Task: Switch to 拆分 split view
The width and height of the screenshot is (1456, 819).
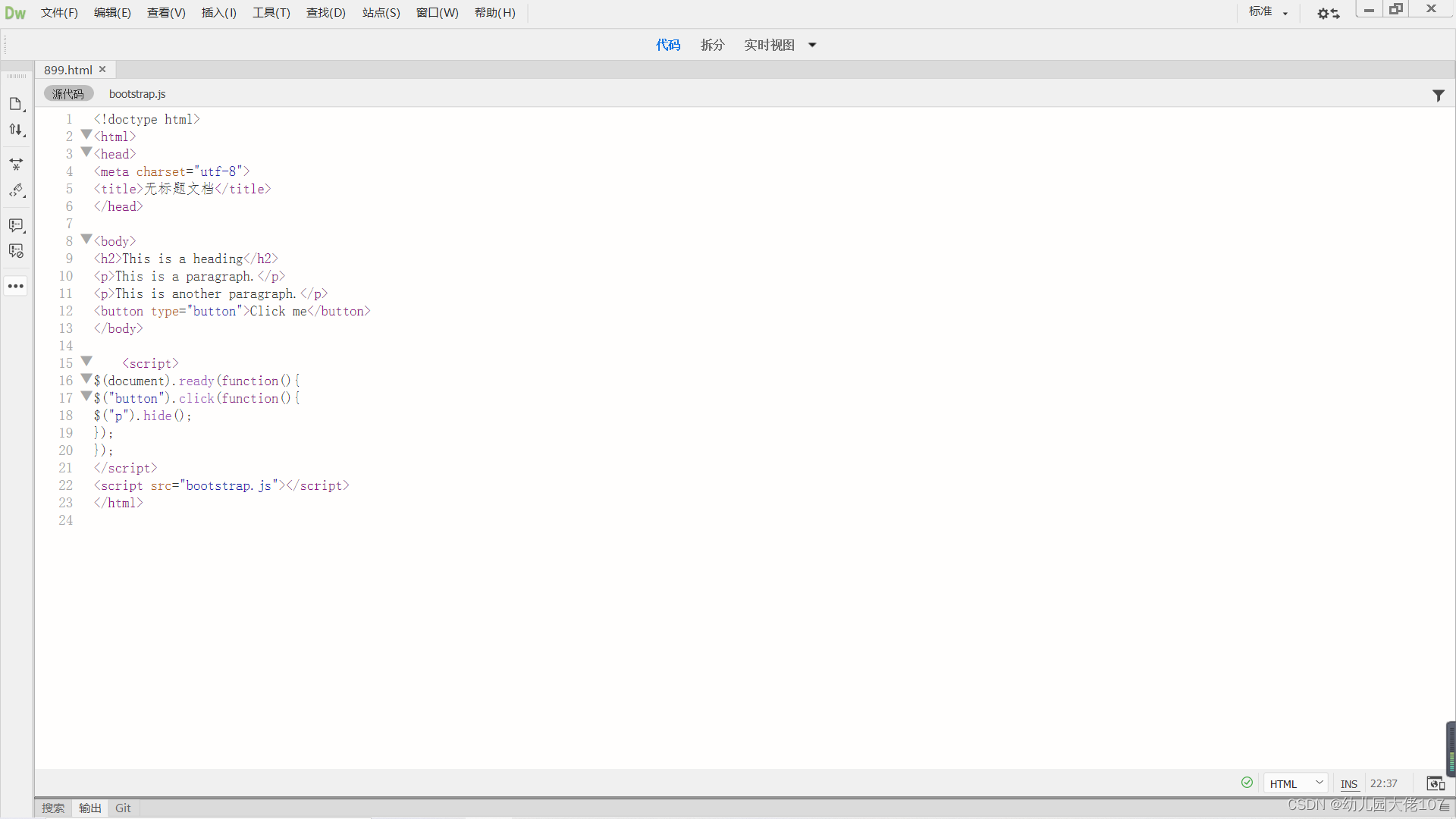Action: click(x=712, y=45)
